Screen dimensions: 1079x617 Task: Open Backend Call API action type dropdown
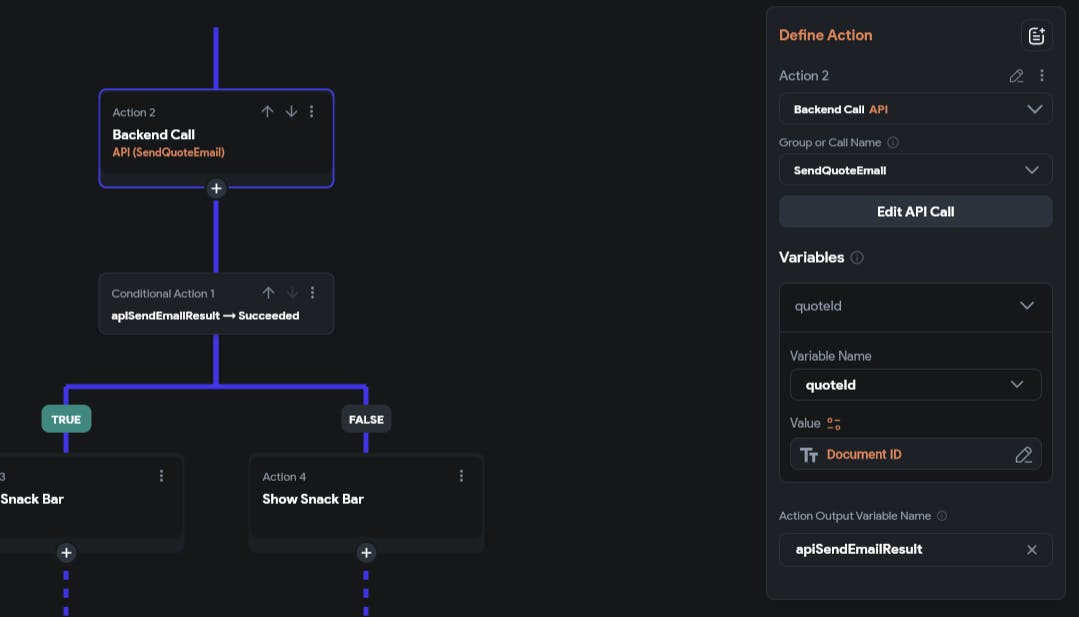[915, 109]
